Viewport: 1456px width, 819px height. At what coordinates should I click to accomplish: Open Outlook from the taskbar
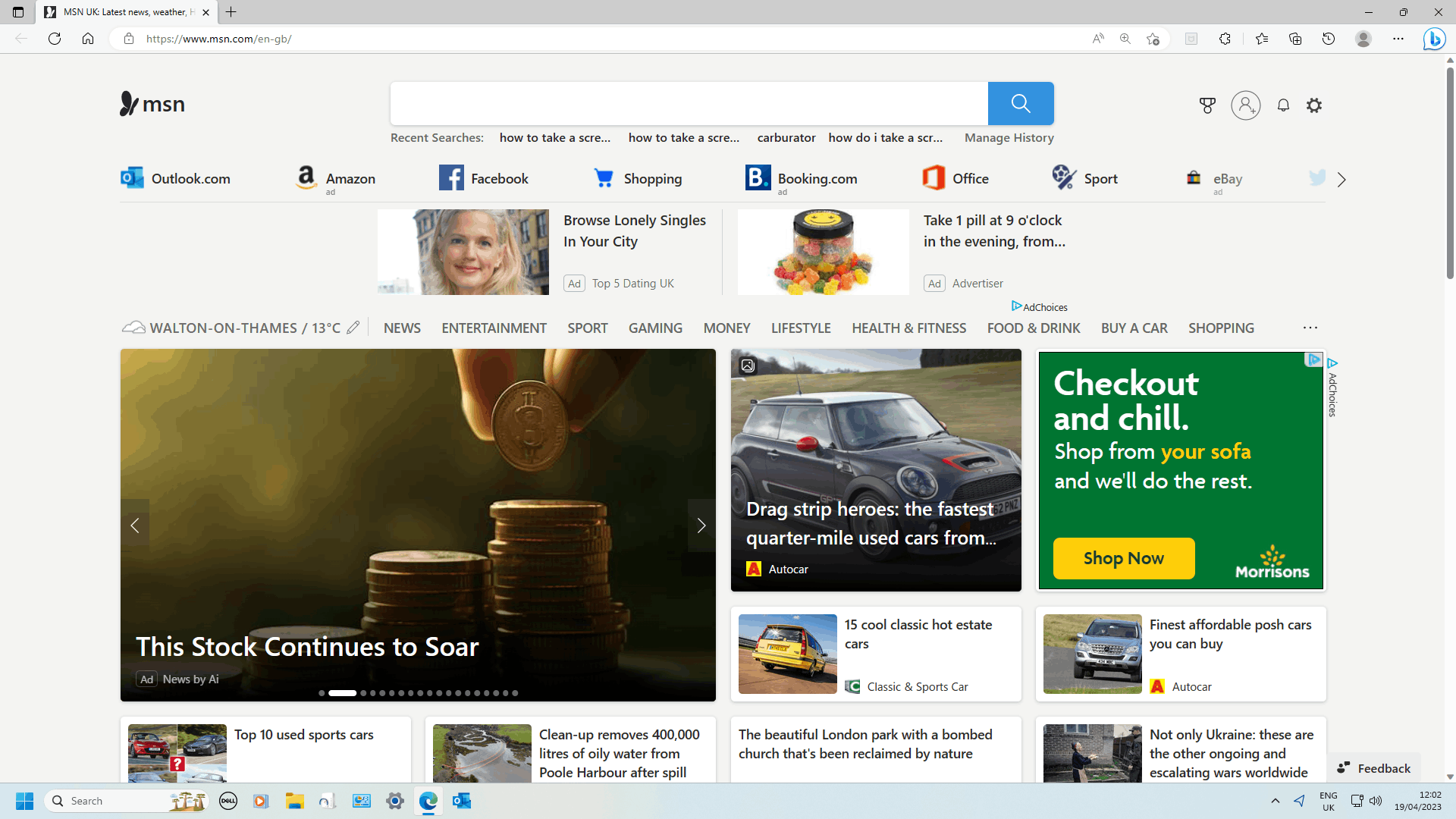coord(462,800)
